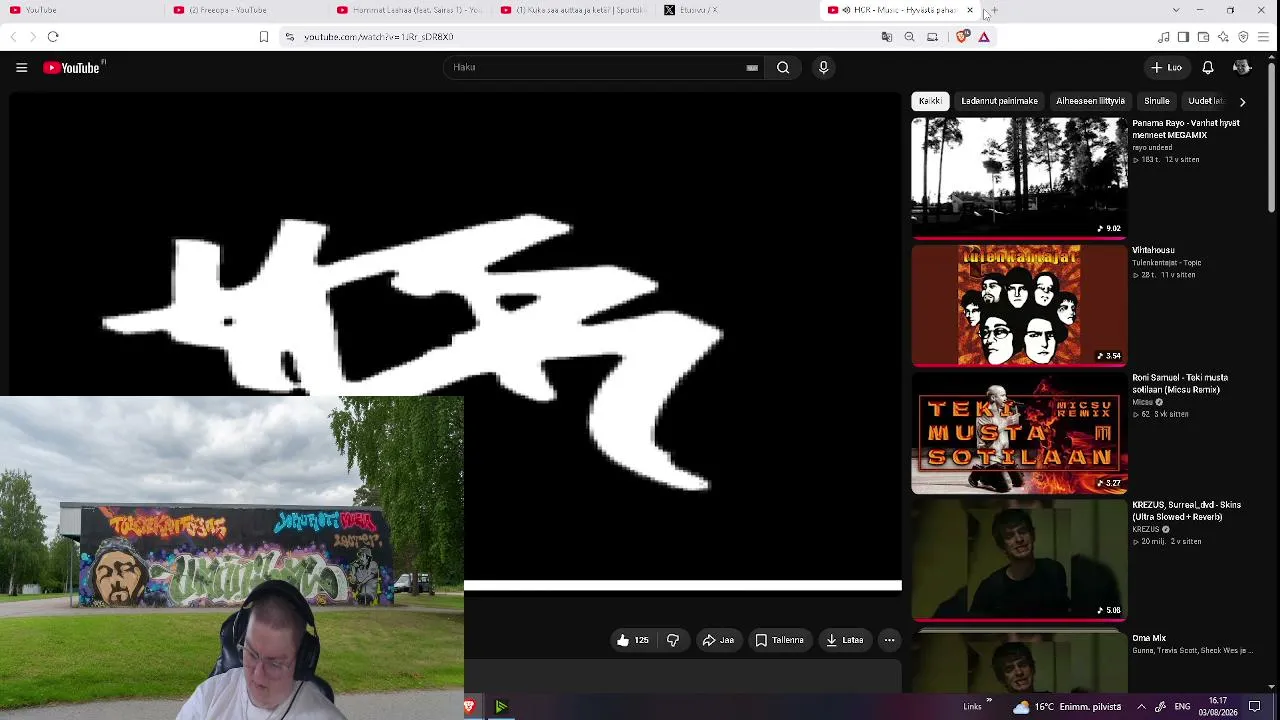This screenshot has height=720, width=1280.
Task: Click the Lataa download button
Action: [x=845, y=640]
